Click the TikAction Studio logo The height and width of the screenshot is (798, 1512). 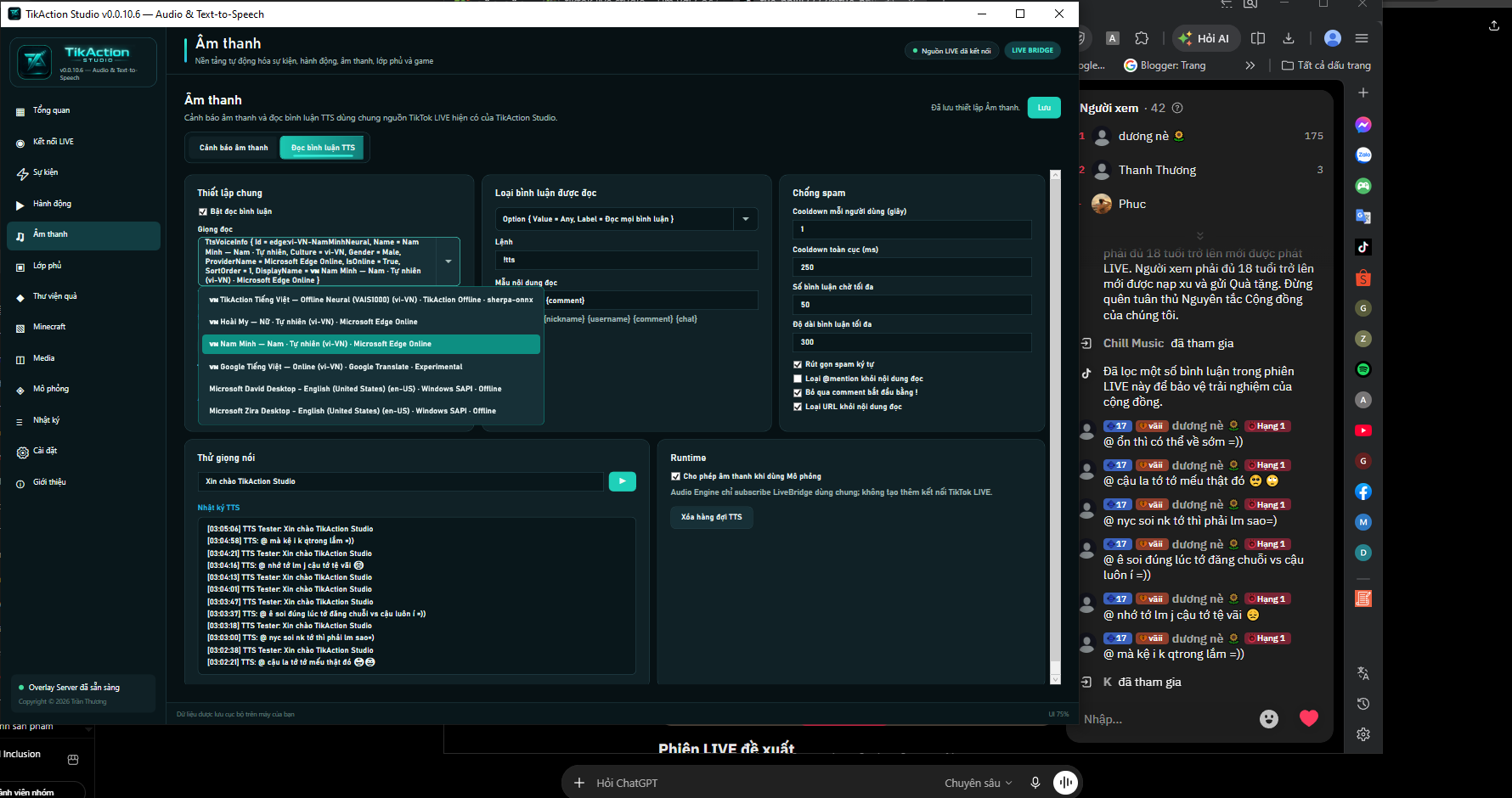click(35, 62)
